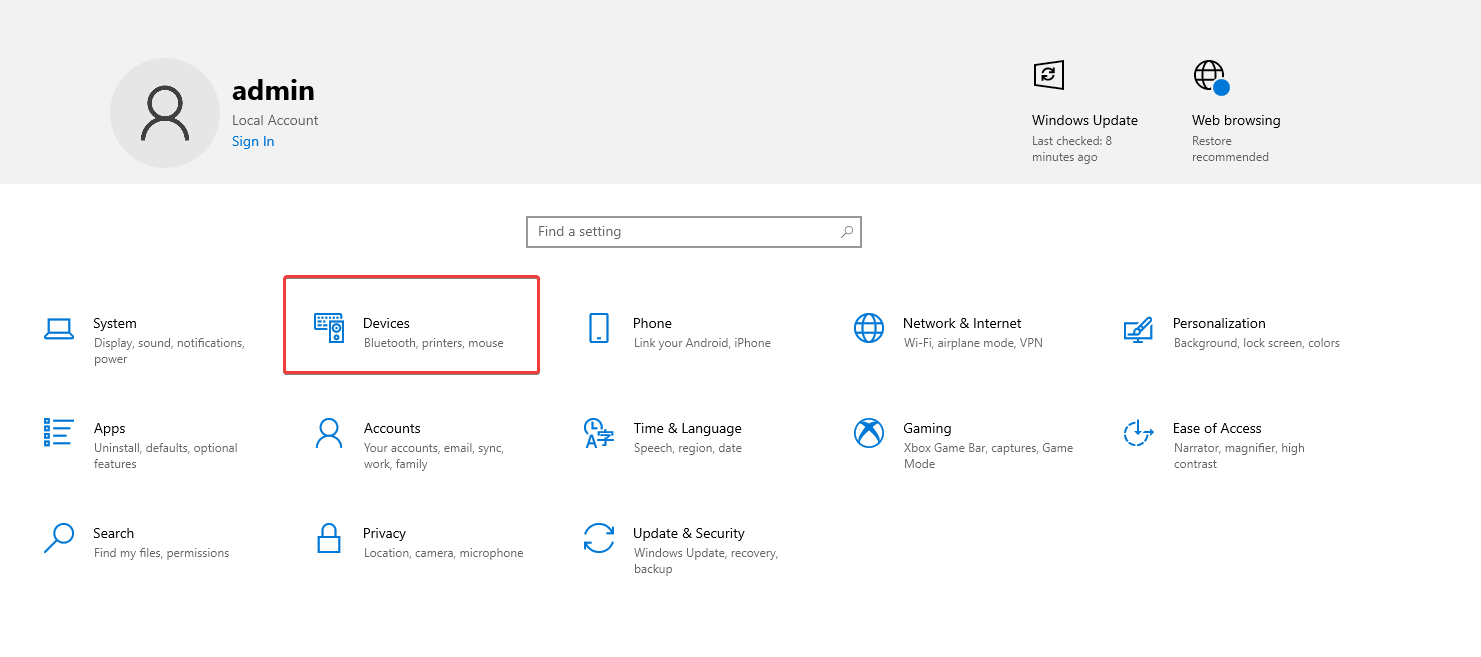This screenshot has width=1481, height=657.
Task: Open Windows Update status shortcut
Action: pos(1049,76)
